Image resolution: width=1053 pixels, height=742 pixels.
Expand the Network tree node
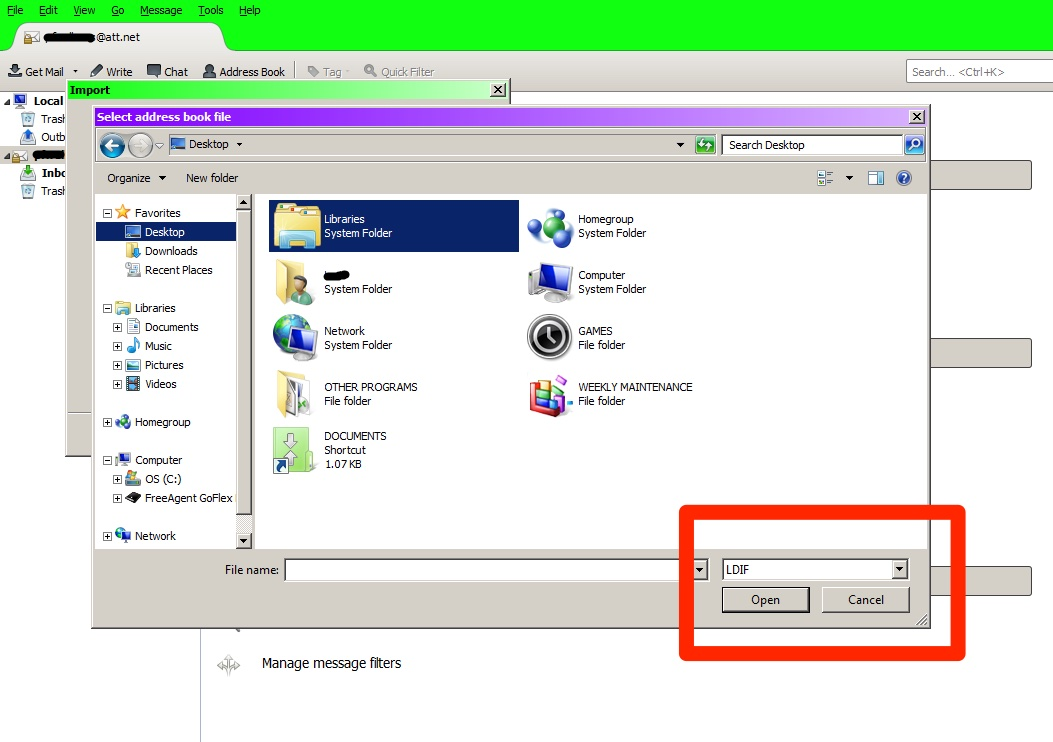[107, 537]
